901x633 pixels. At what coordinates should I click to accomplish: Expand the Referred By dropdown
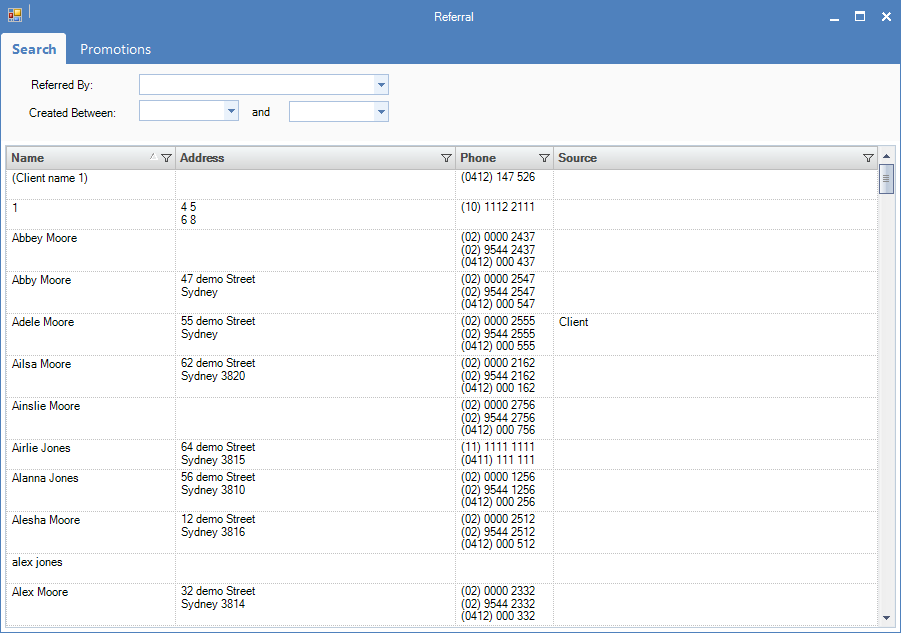point(381,85)
